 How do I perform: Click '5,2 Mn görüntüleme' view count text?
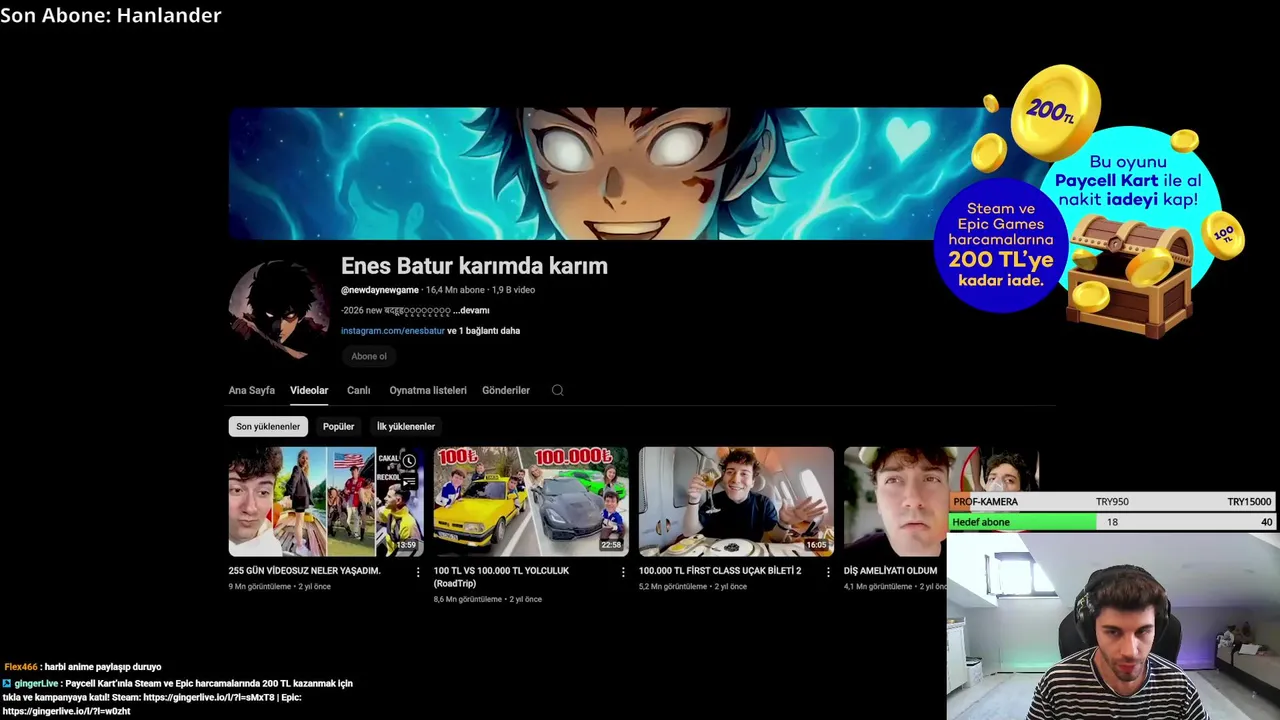coord(673,587)
